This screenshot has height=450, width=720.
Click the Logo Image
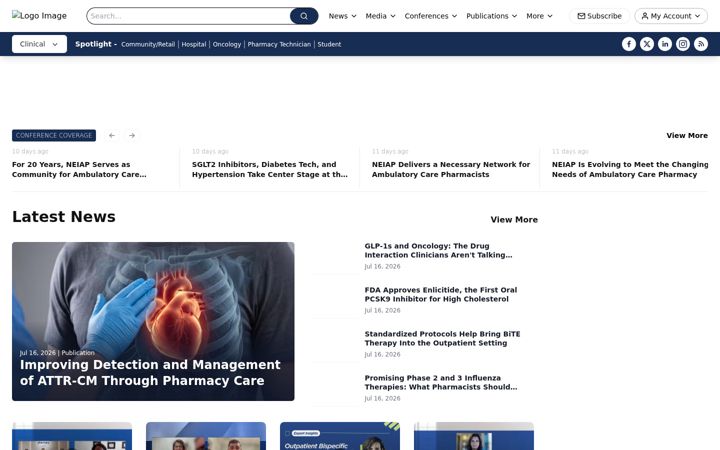coord(39,16)
